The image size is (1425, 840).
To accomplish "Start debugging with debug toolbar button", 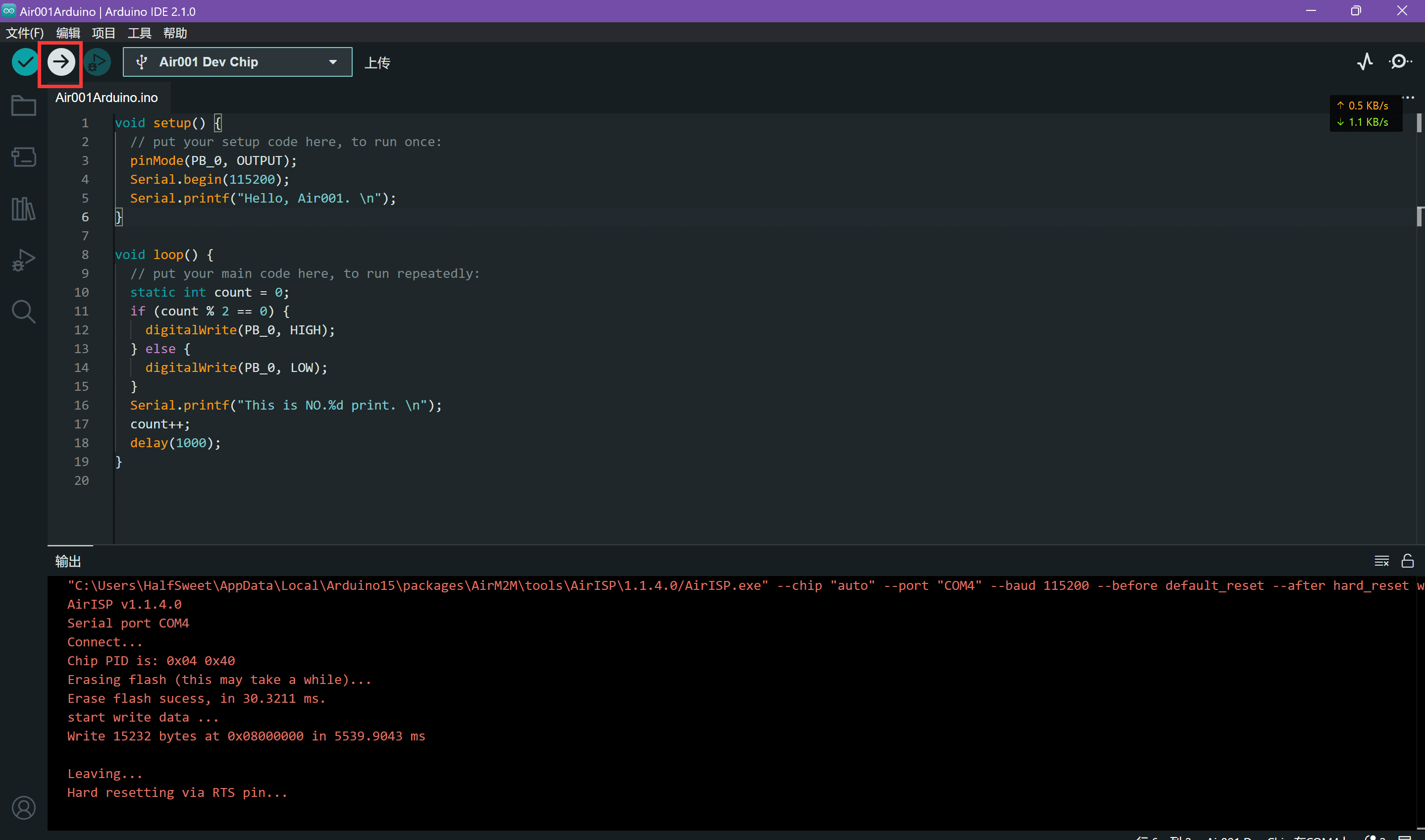I will pyautogui.click(x=98, y=62).
